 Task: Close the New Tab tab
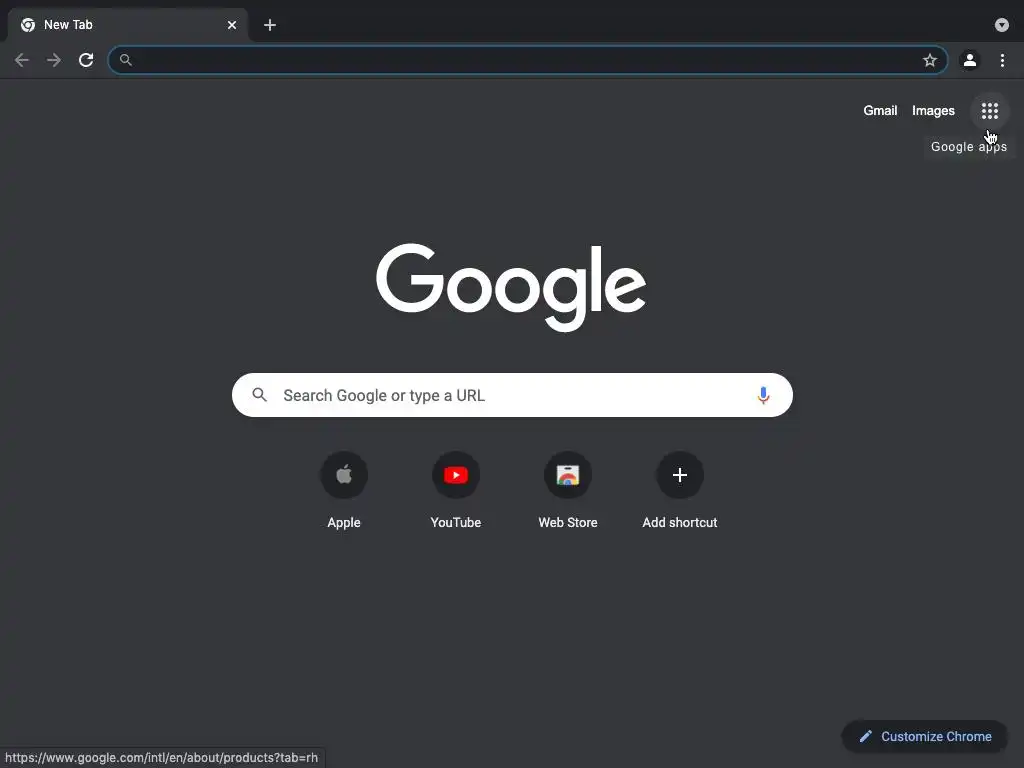point(232,25)
